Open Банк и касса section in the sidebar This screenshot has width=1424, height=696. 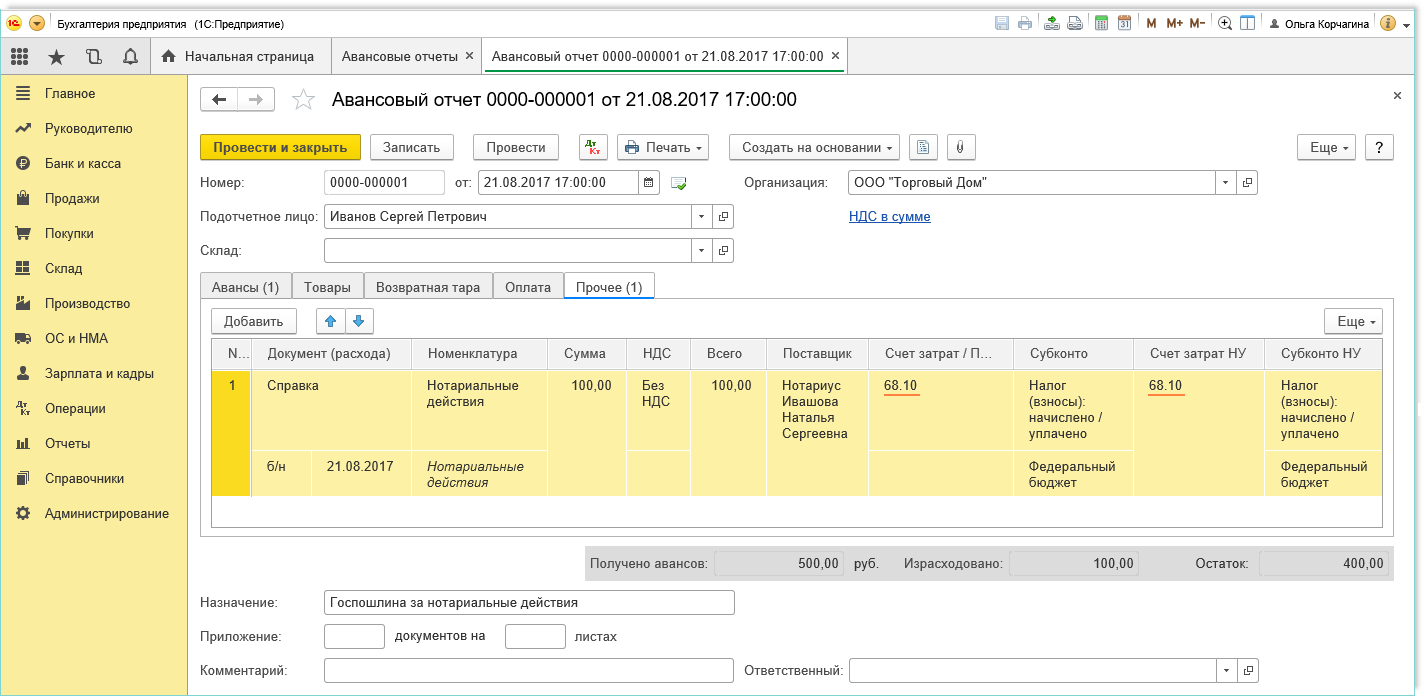(x=83, y=163)
